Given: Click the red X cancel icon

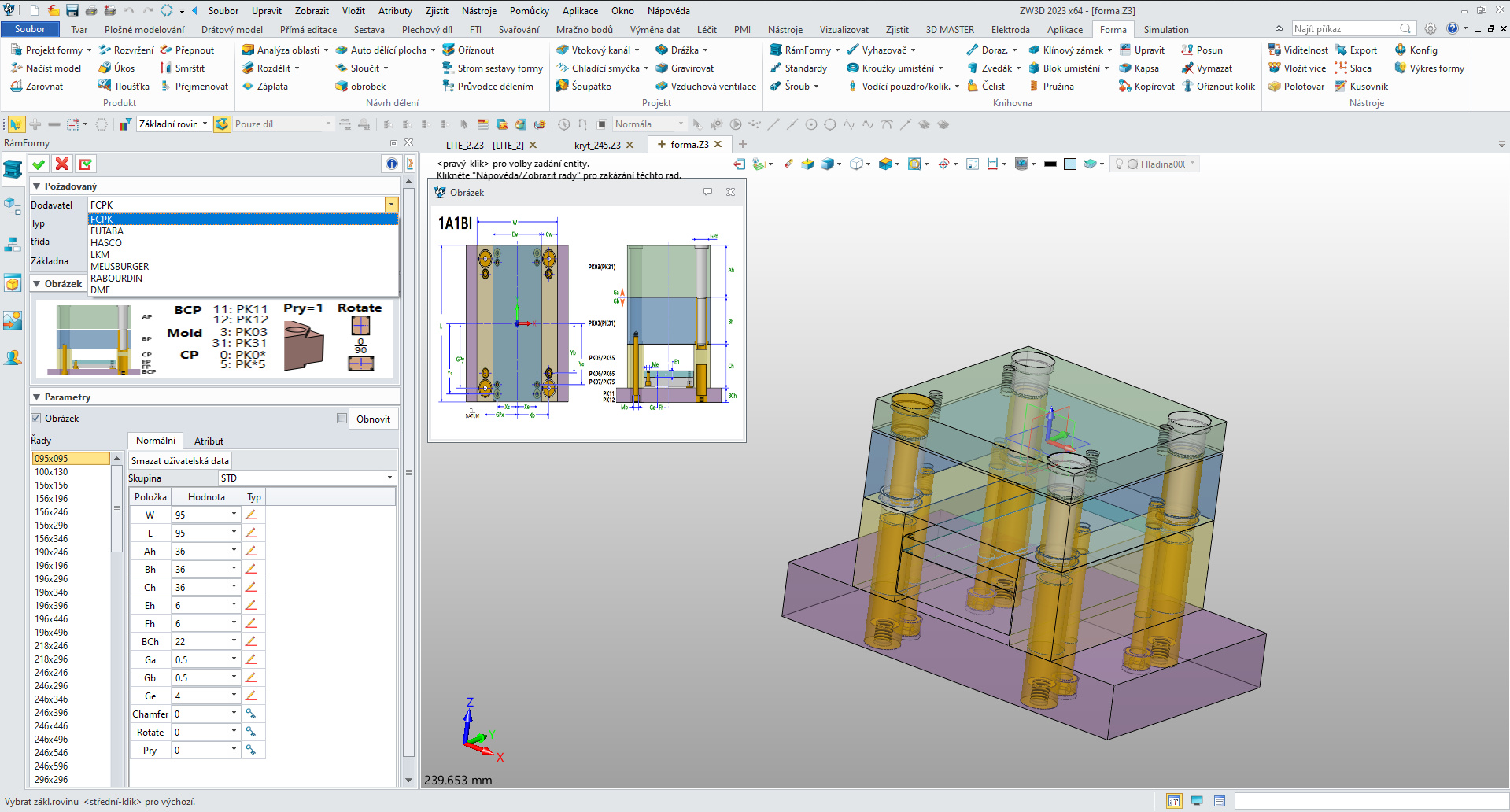Looking at the screenshot, I should click(62, 164).
